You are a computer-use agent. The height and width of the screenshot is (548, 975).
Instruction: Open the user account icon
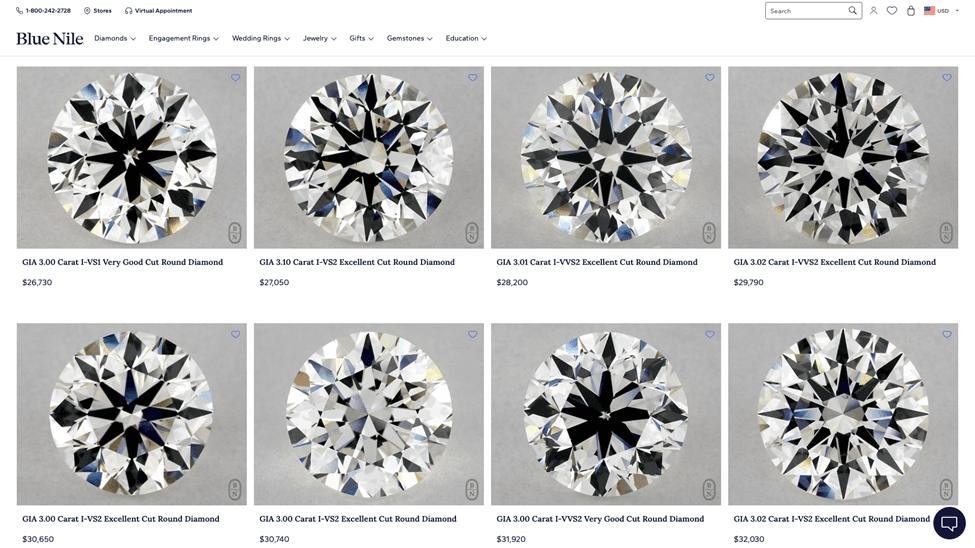[874, 11]
